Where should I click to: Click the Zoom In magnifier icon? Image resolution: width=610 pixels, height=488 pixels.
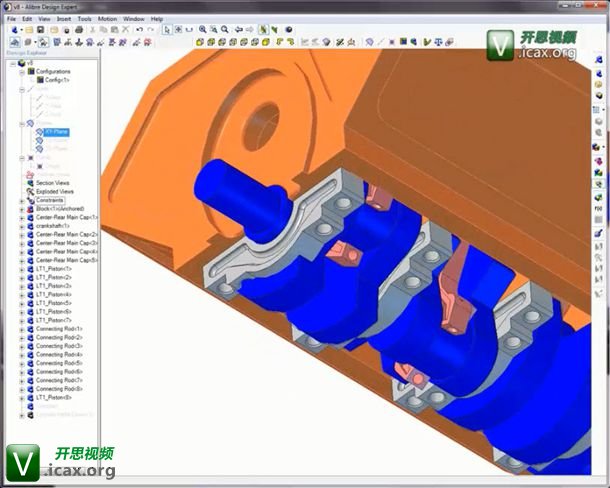pos(203,30)
